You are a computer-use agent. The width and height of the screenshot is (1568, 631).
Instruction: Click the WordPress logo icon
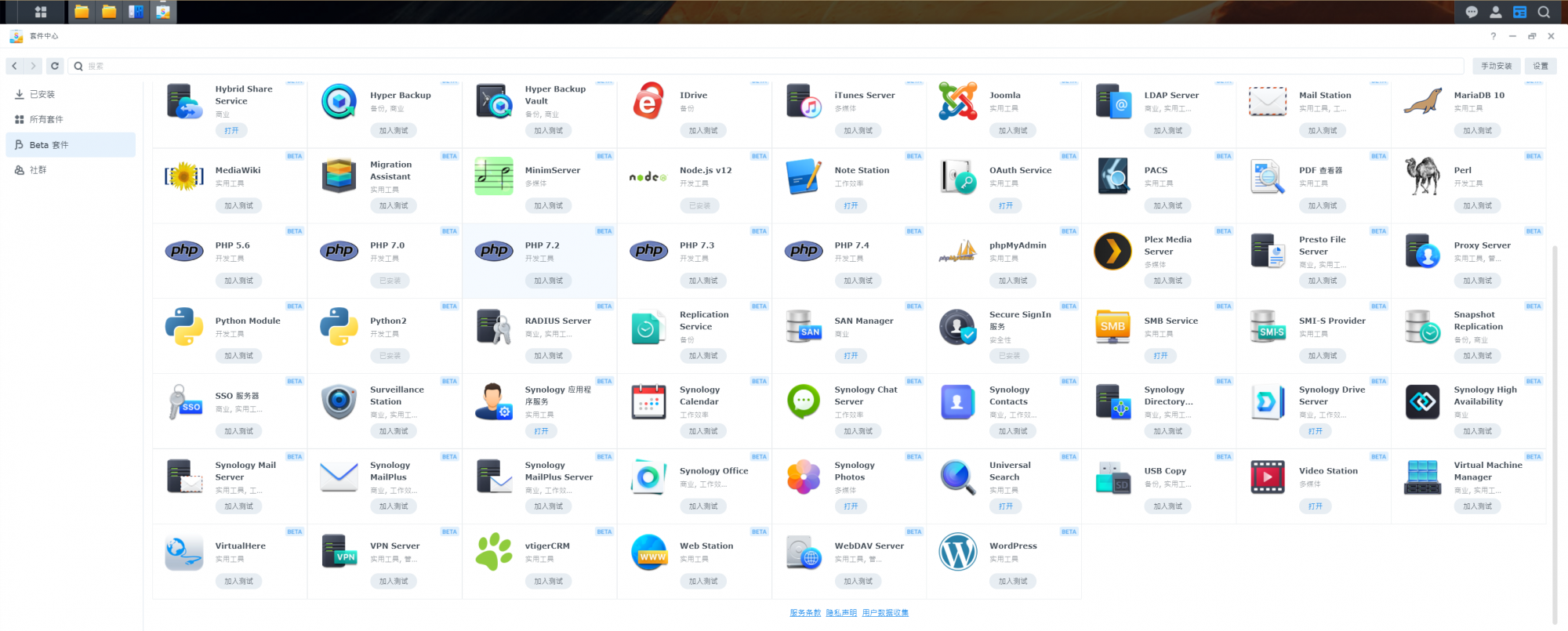[958, 552]
